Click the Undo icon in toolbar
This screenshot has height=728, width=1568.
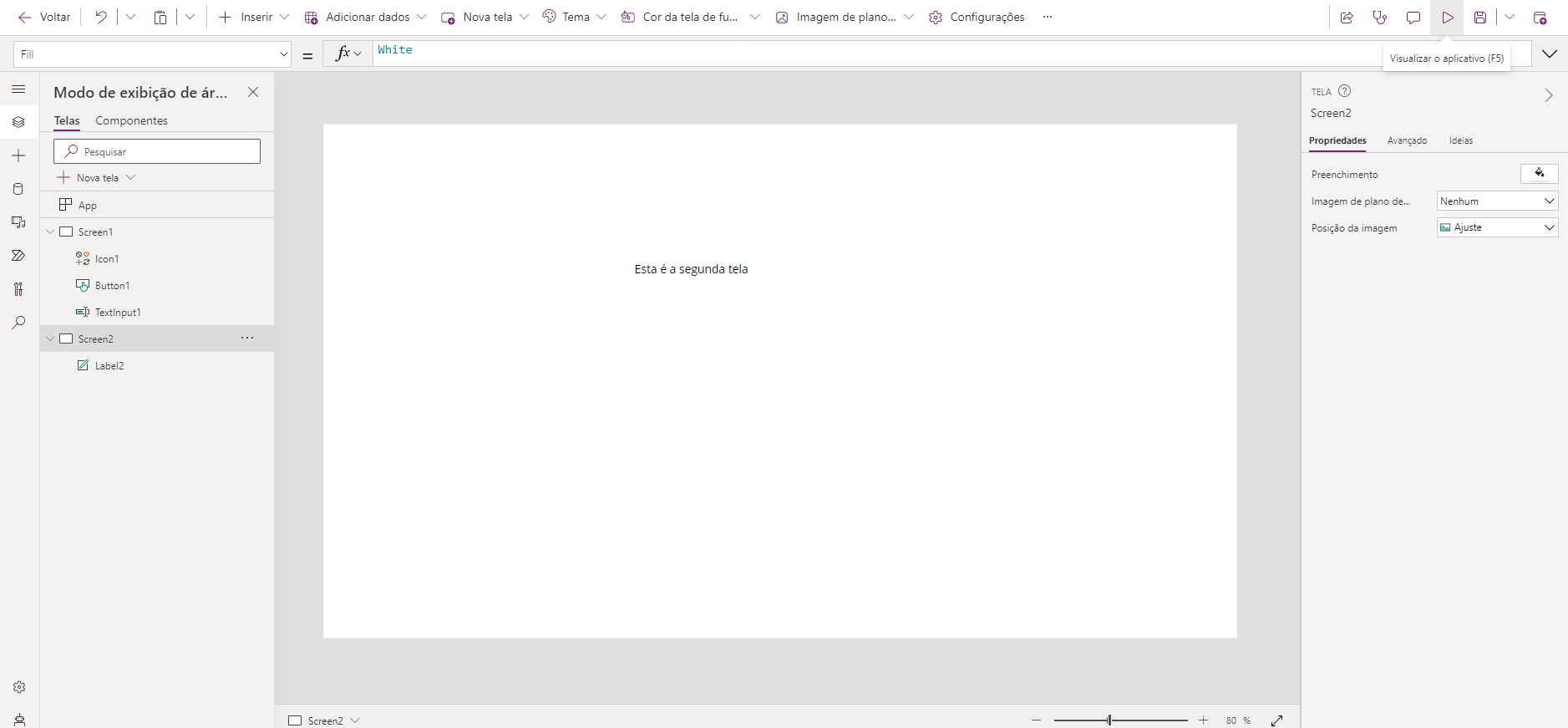[101, 18]
